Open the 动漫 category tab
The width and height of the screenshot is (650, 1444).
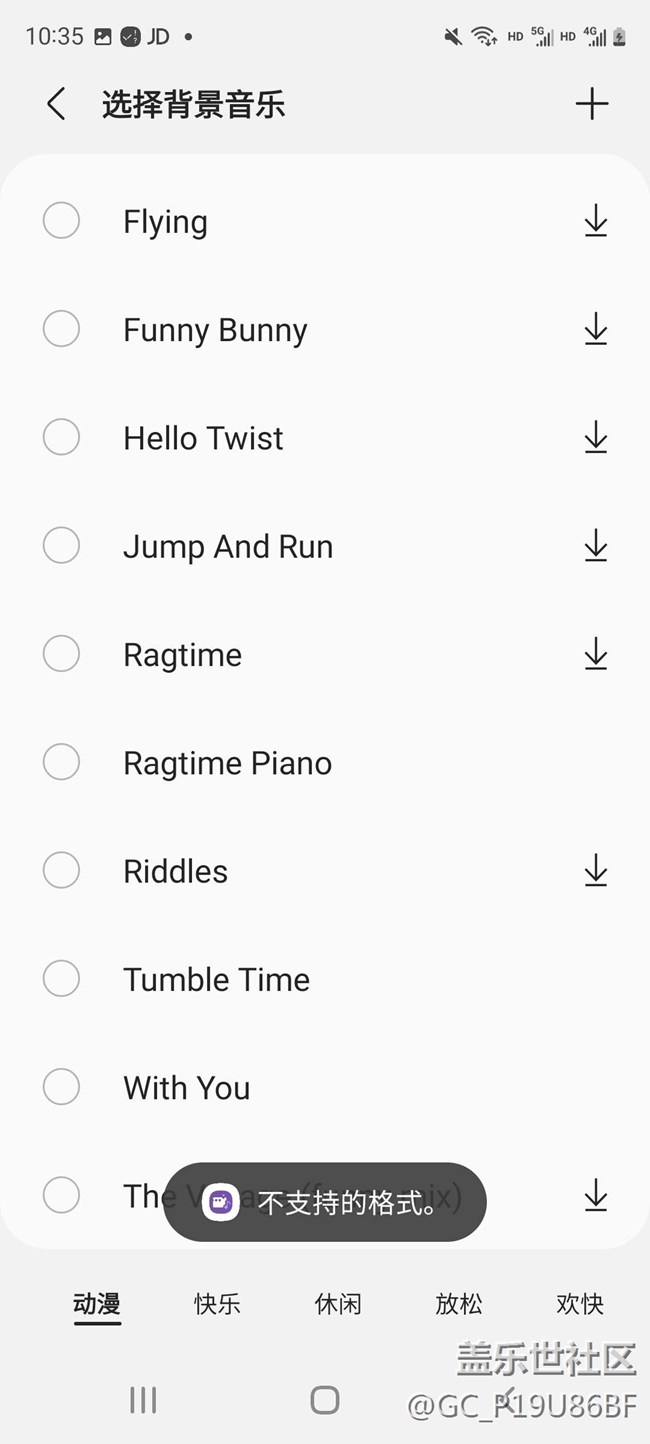pos(97,1304)
